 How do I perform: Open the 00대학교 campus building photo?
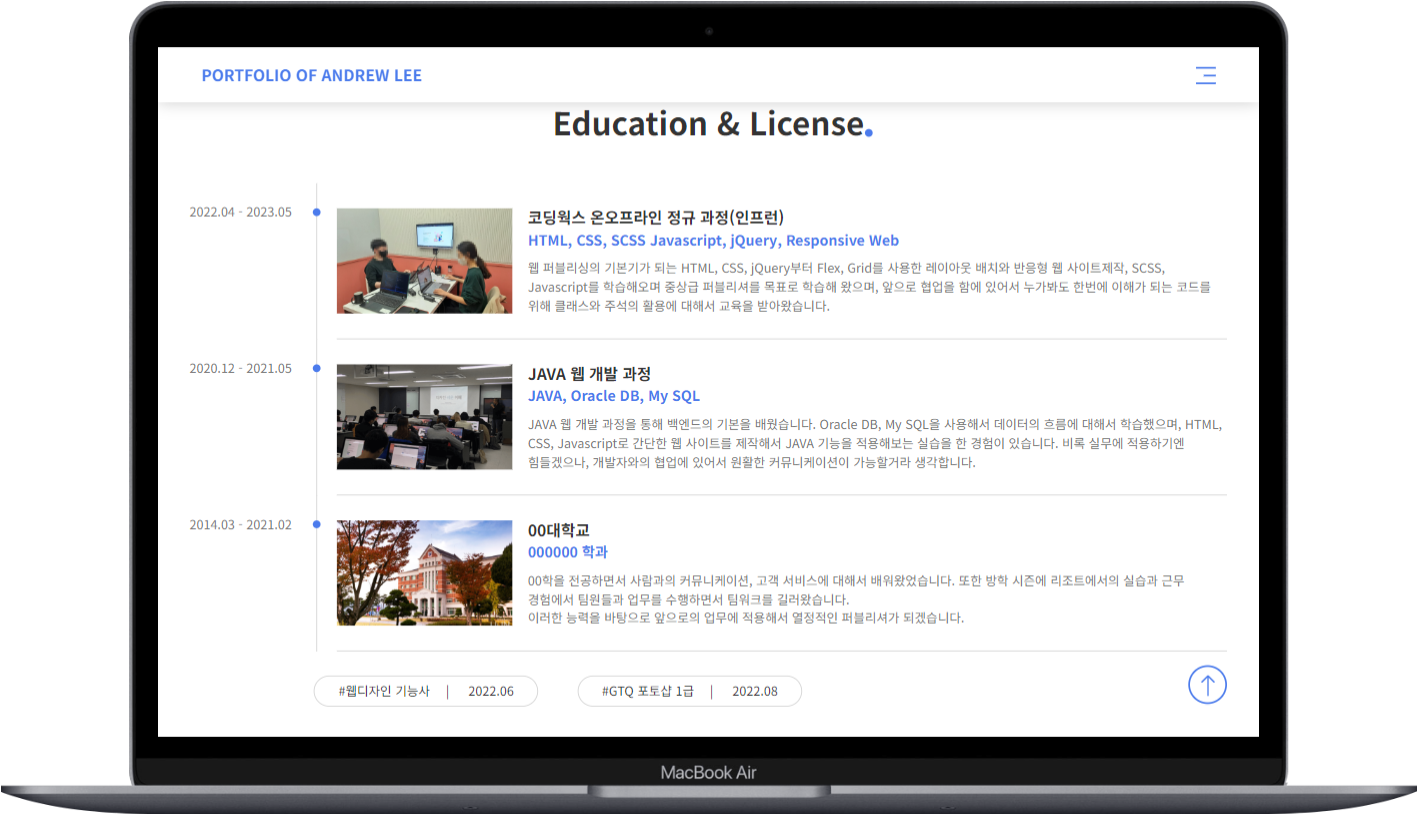click(x=424, y=573)
